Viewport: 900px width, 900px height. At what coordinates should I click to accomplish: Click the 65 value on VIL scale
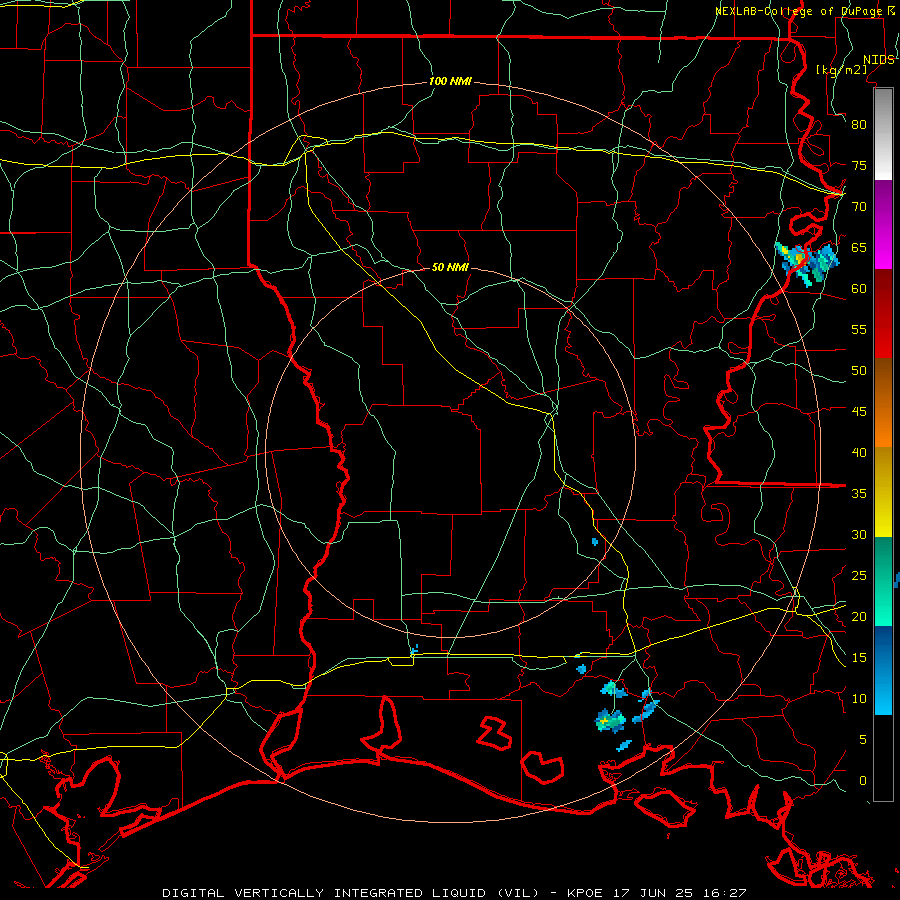(859, 248)
